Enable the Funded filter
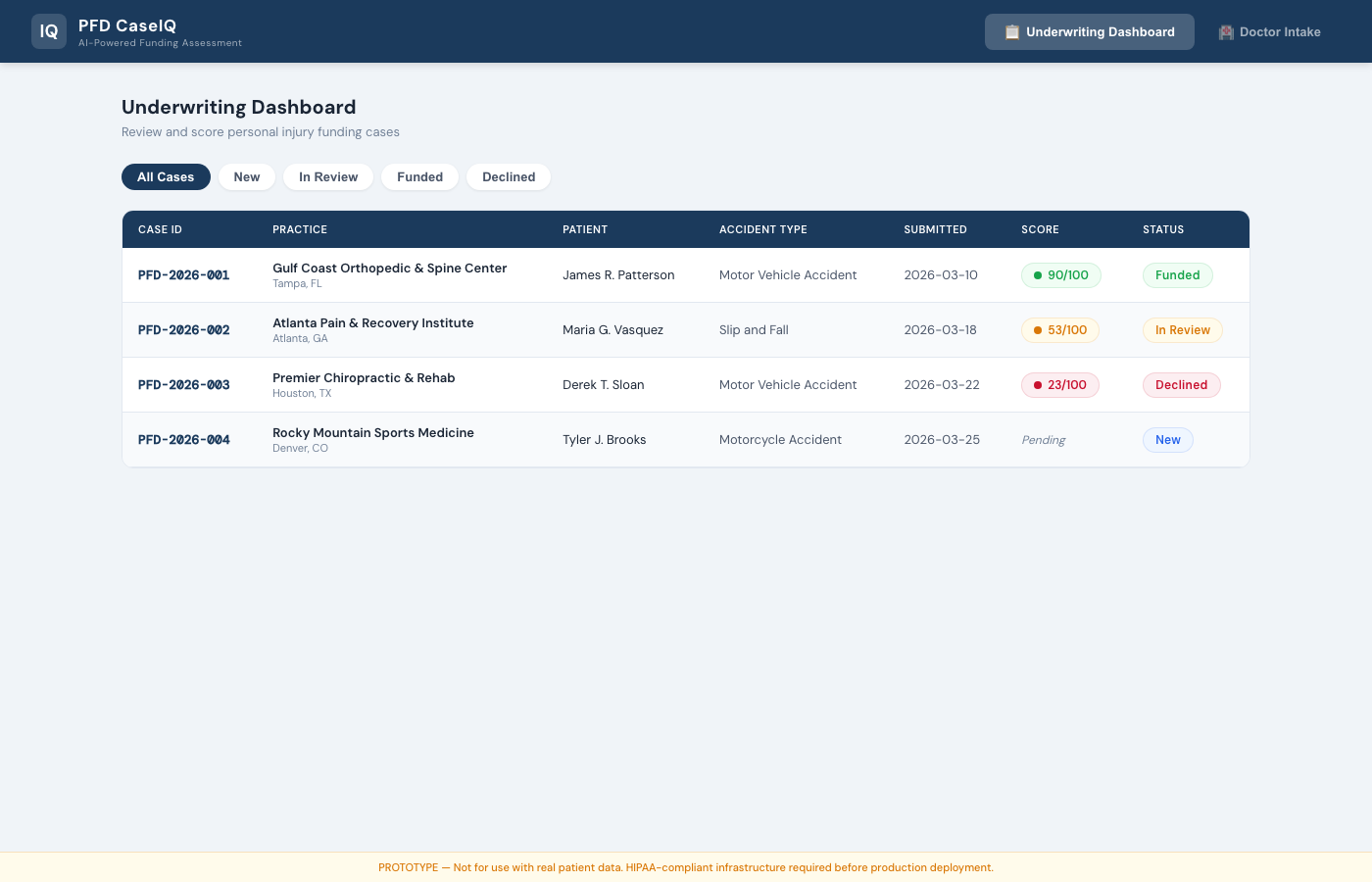 click(x=419, y=176)
